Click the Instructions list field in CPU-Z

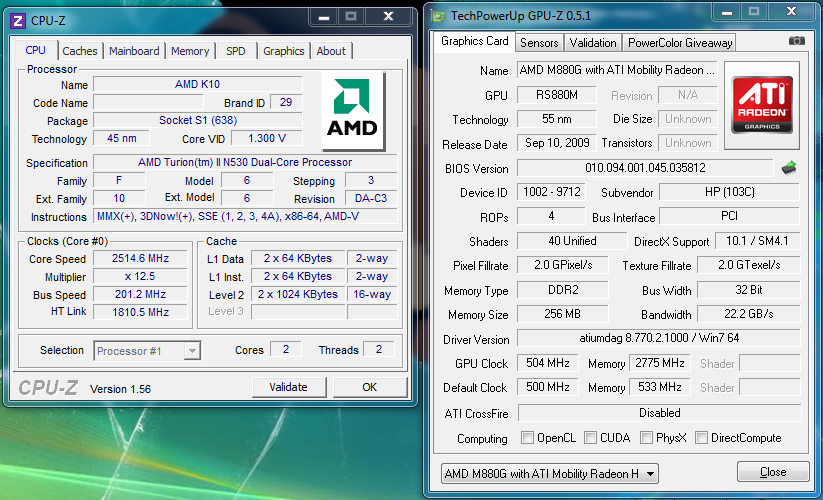pyautogui.click(x=245, y=216)
